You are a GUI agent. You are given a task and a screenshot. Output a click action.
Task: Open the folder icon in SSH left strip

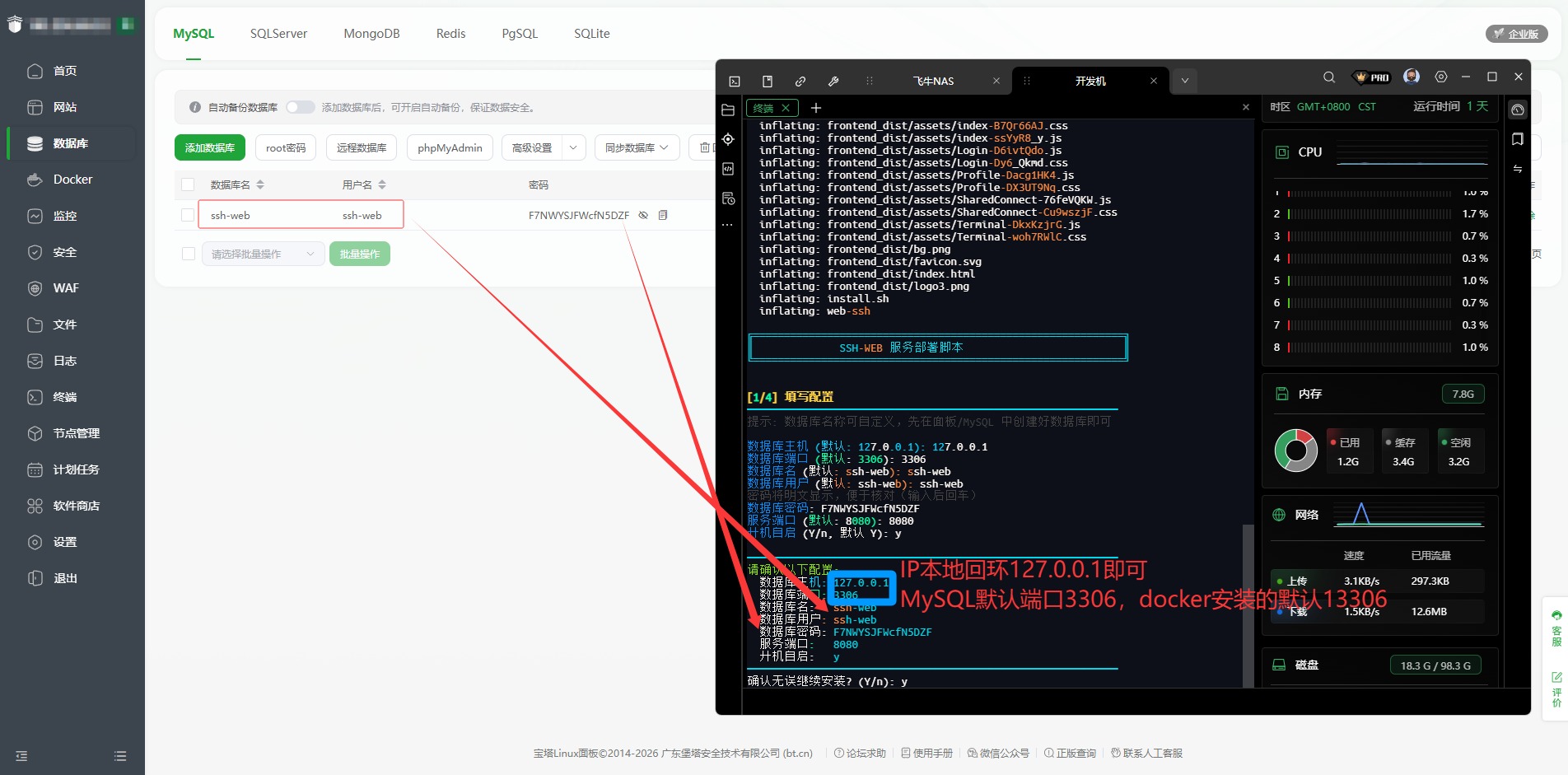[x=728, y=110]
